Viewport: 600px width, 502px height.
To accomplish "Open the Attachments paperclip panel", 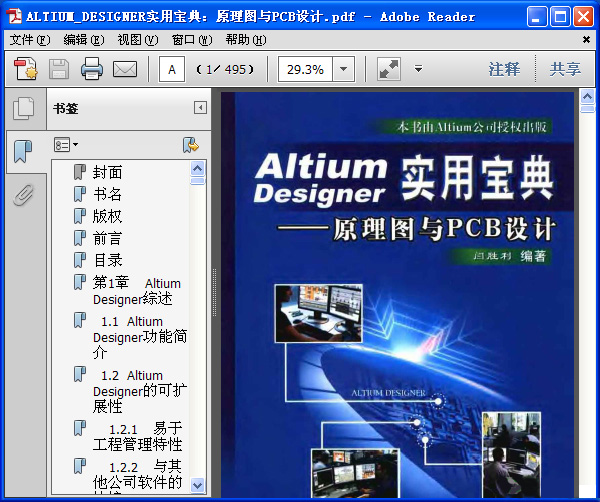I will pos(23,194).
